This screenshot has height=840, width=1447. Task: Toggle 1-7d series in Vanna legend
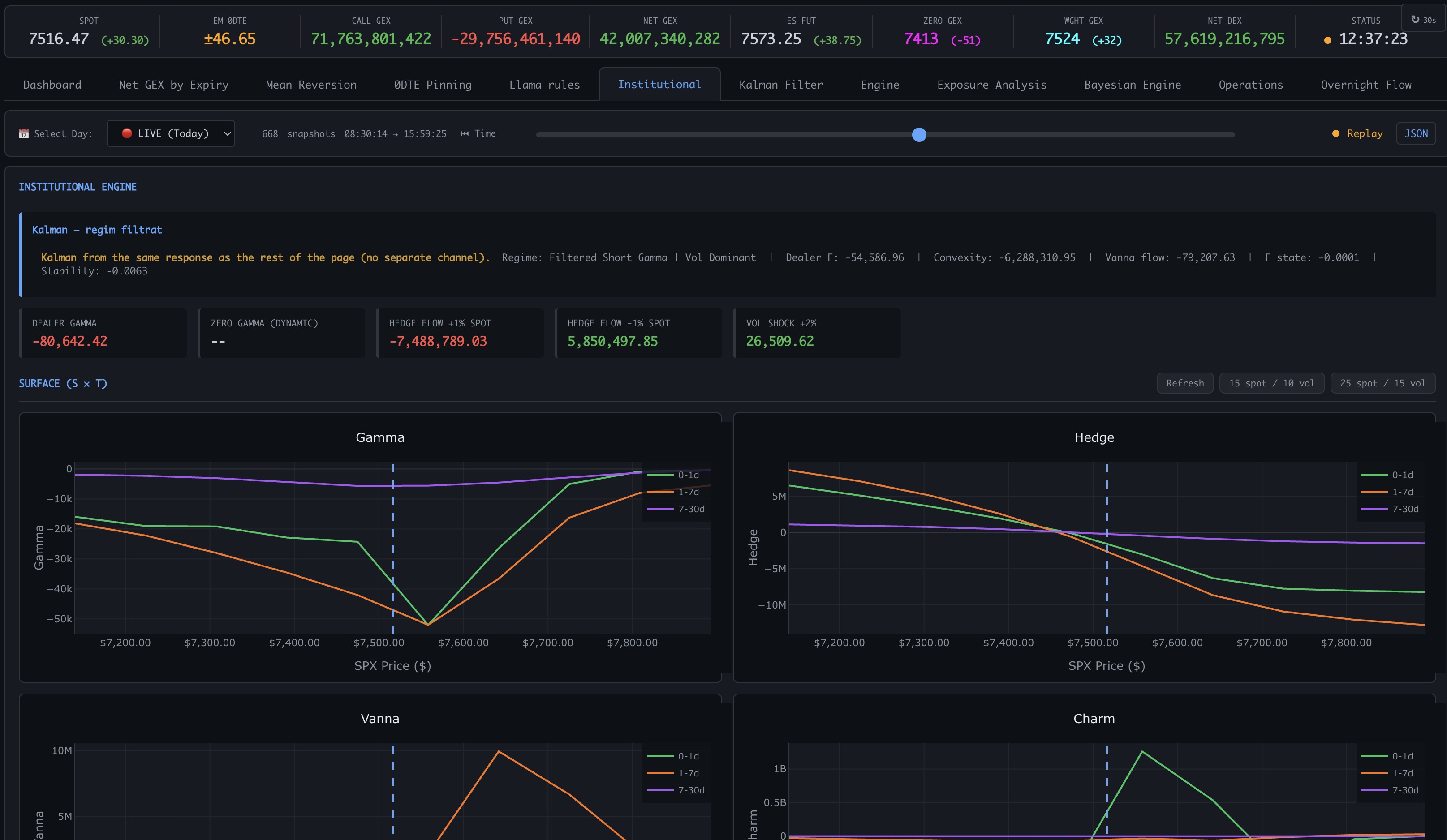(x=673, y=773)
